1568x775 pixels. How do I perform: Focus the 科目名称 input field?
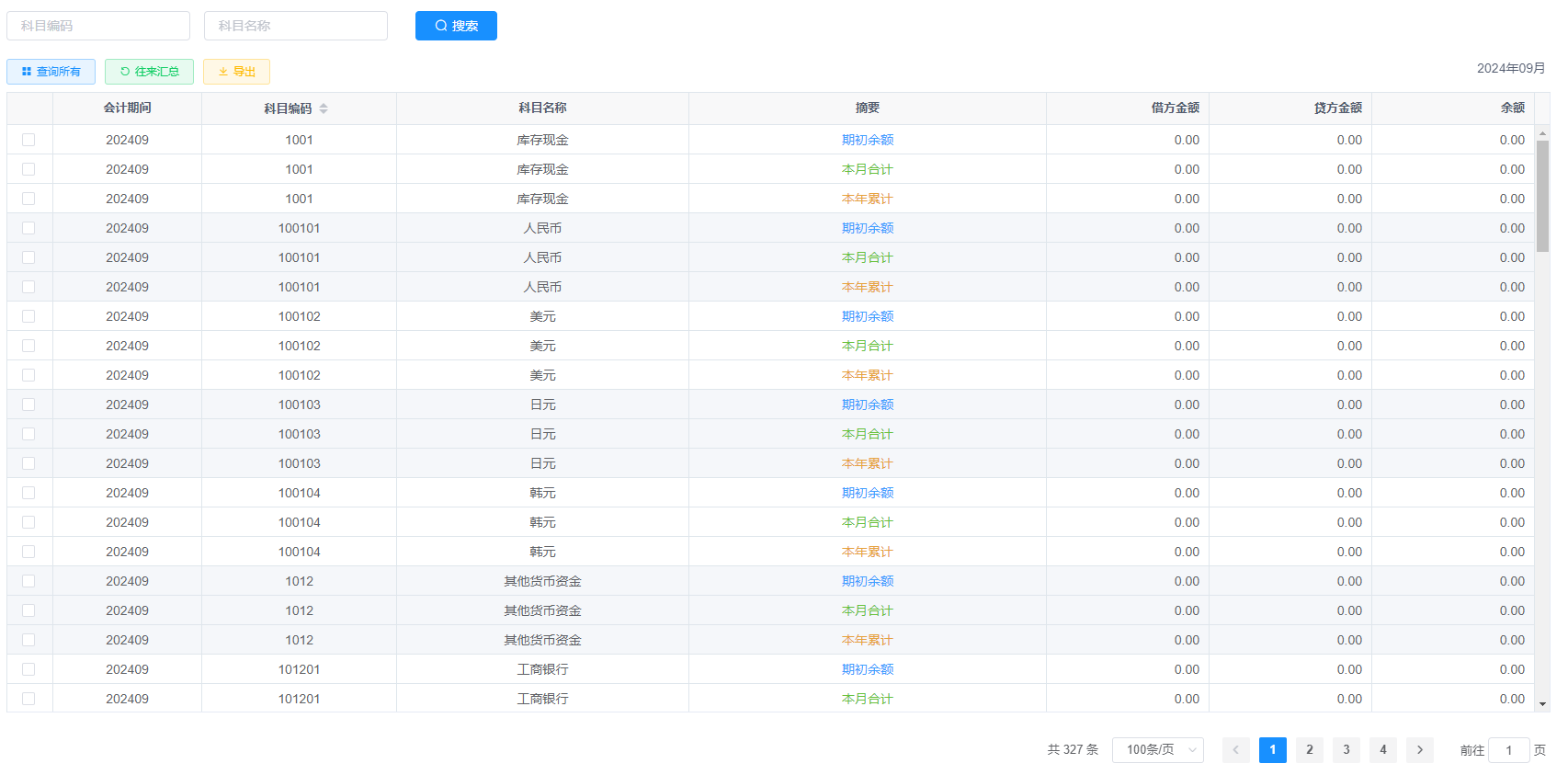click(x=295, y=26)
